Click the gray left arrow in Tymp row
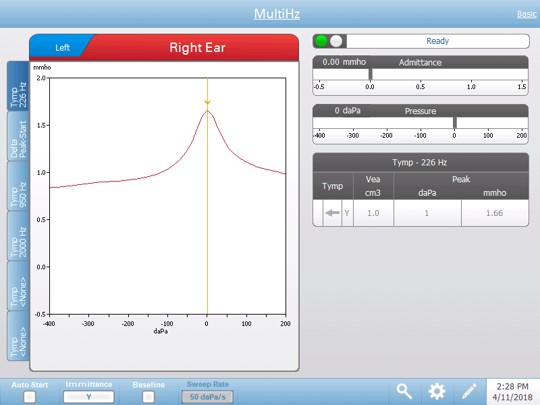 pos(332,213)
